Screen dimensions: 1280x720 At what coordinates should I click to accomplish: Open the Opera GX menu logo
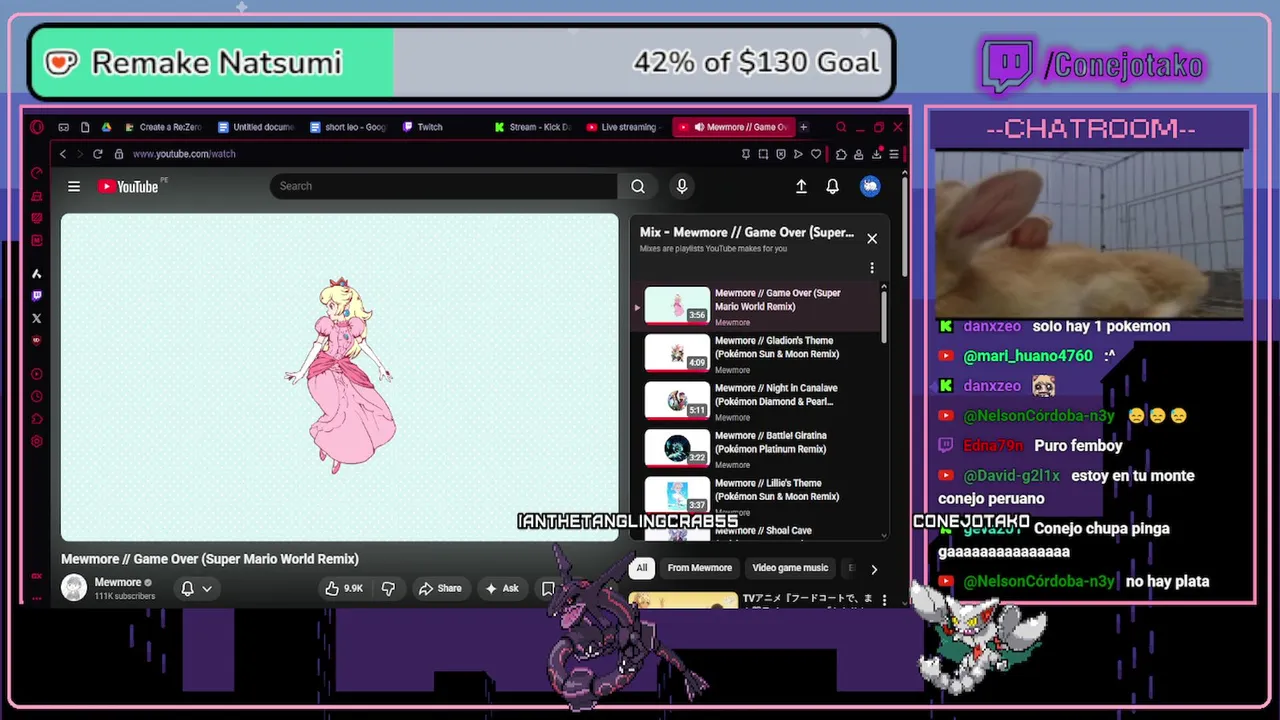[x=37, y=127]
